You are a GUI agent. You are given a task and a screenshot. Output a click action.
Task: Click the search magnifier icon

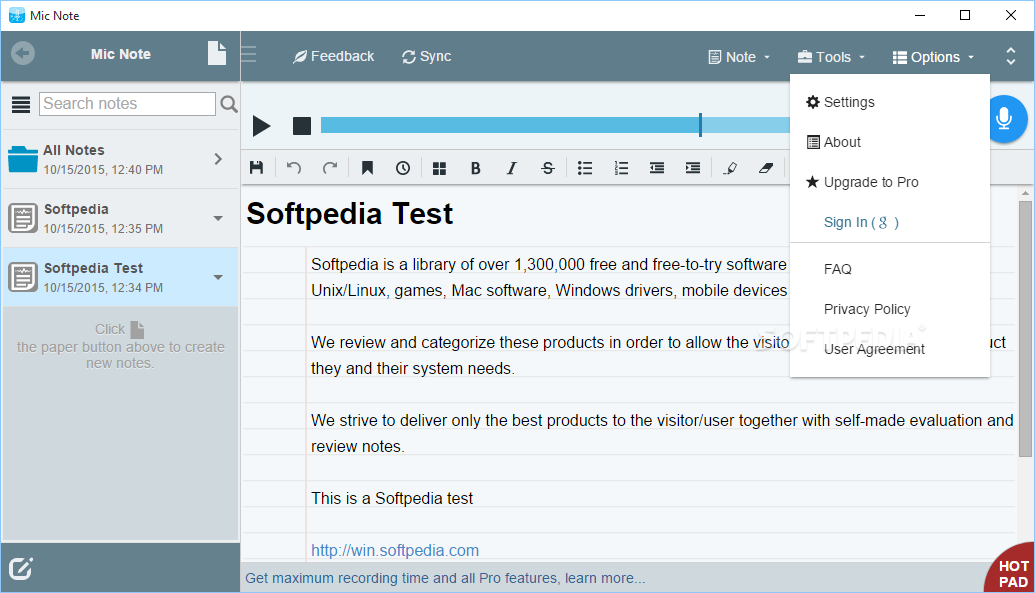[228, 104]
